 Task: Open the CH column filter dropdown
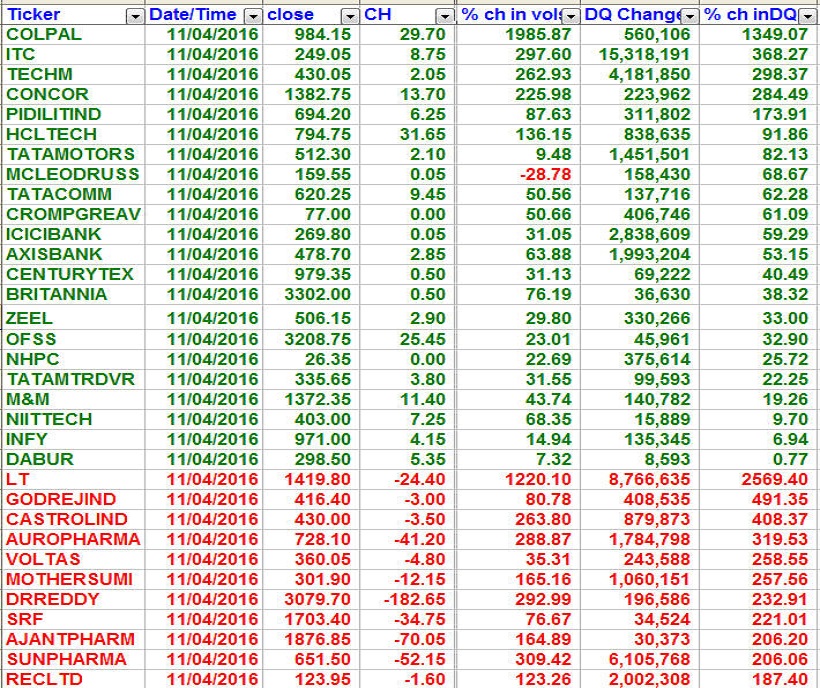445,16
